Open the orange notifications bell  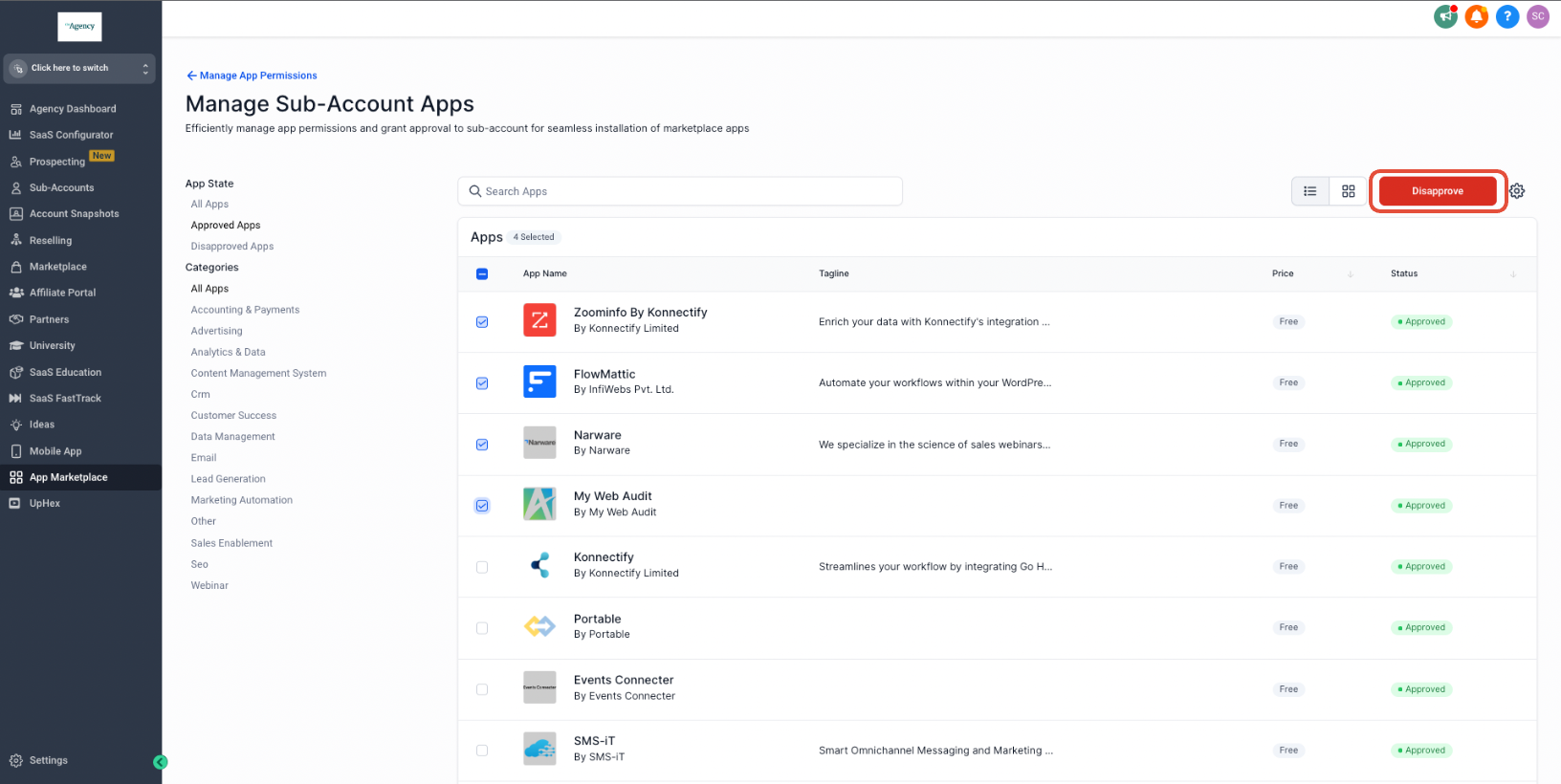click(x=1477, y=16)
